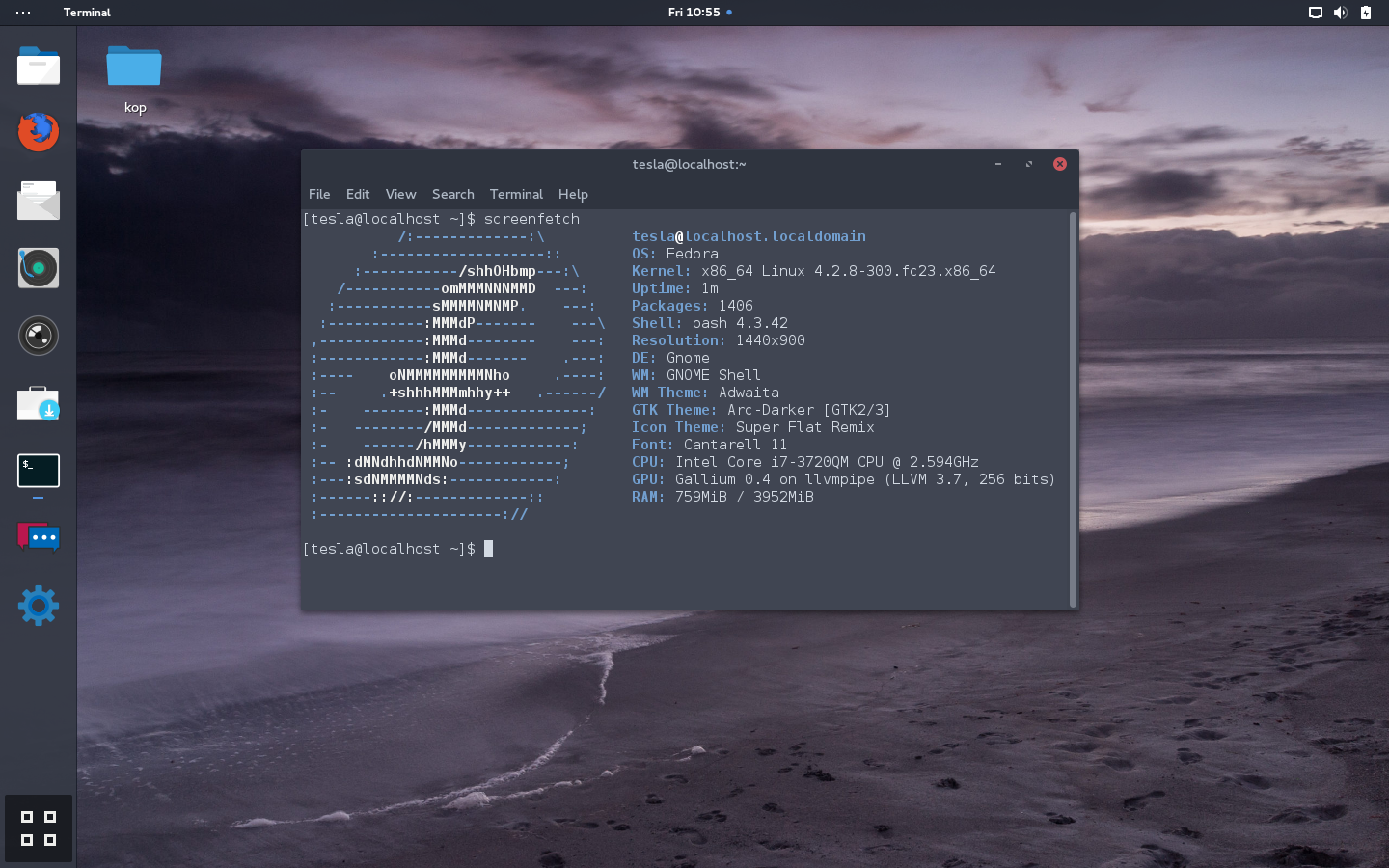This screenshot has height=868, width=1389.
Task: Open the Fri 10:55 clock calendar
Action: [694, 13]
